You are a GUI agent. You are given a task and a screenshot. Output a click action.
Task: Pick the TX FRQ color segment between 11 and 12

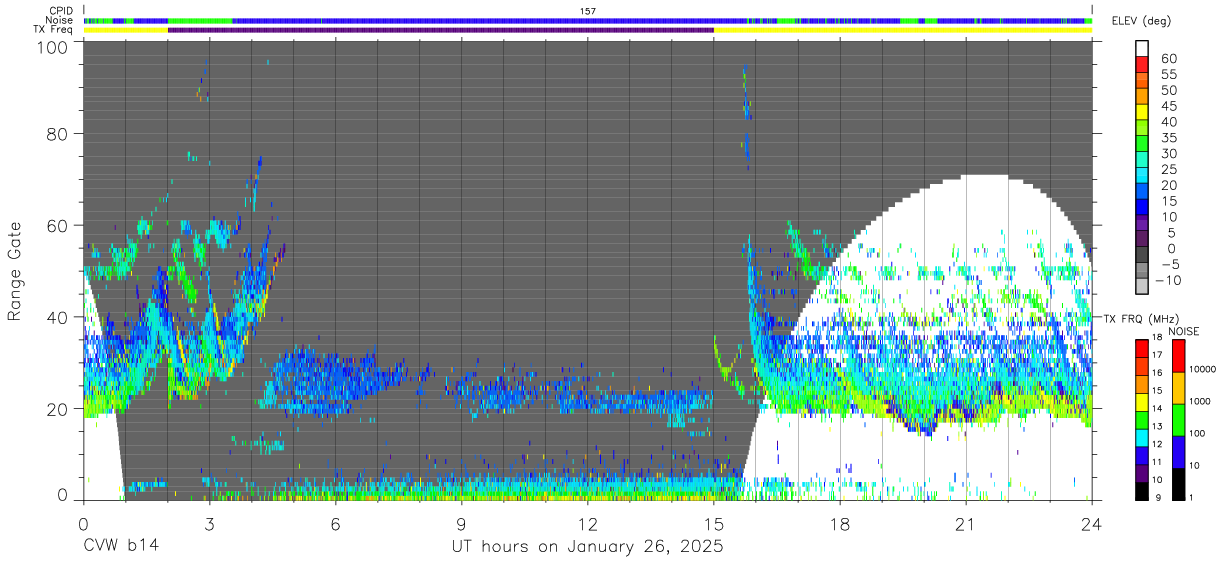(x=1142, y=453)
